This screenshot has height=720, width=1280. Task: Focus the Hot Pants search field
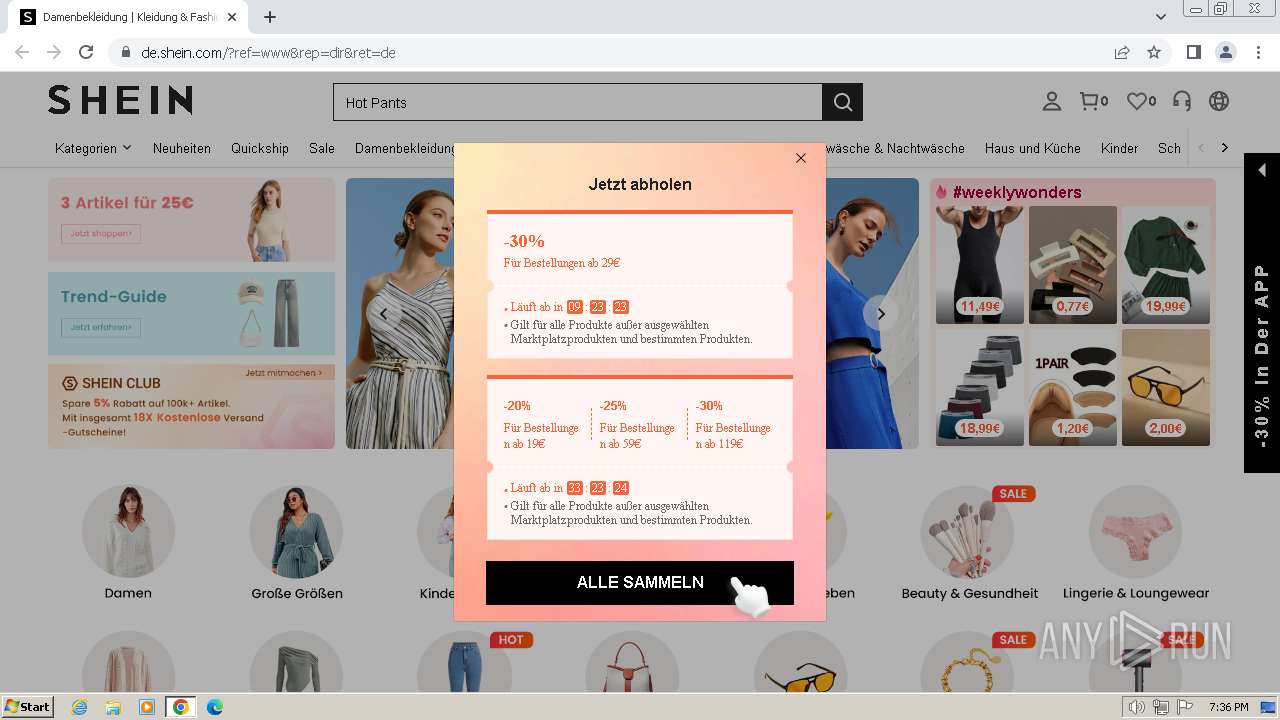click(577, 102)
